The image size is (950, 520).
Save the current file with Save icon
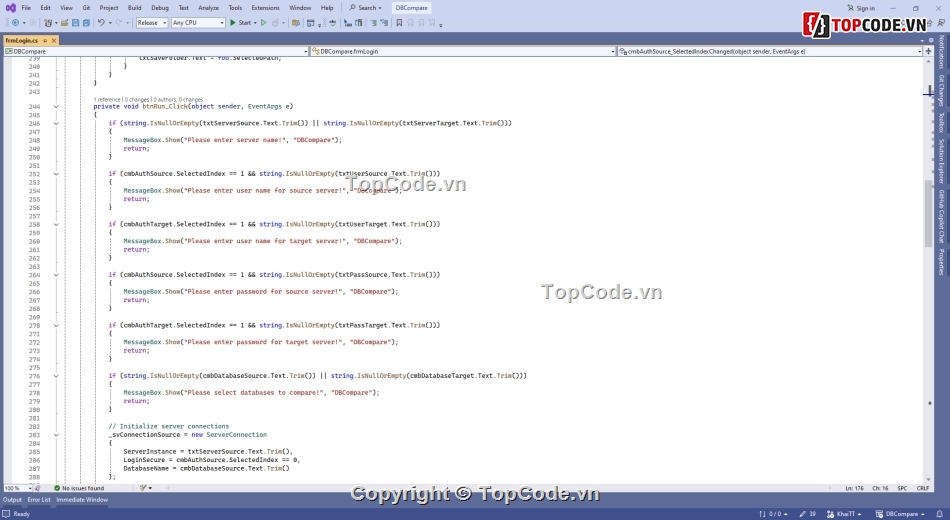pyautogui.click(x=75, y=22)
